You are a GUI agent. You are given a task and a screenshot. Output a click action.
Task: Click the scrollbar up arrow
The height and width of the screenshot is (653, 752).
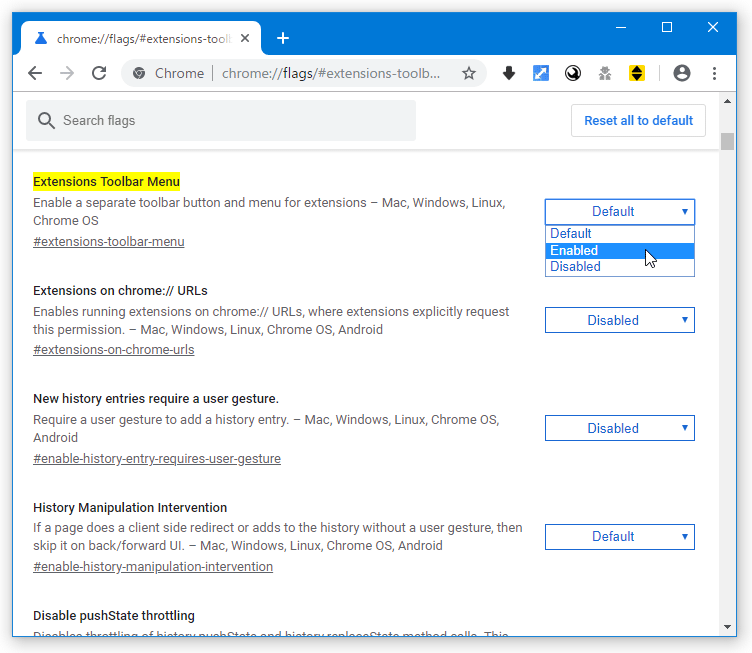click(x=727, y=101)
